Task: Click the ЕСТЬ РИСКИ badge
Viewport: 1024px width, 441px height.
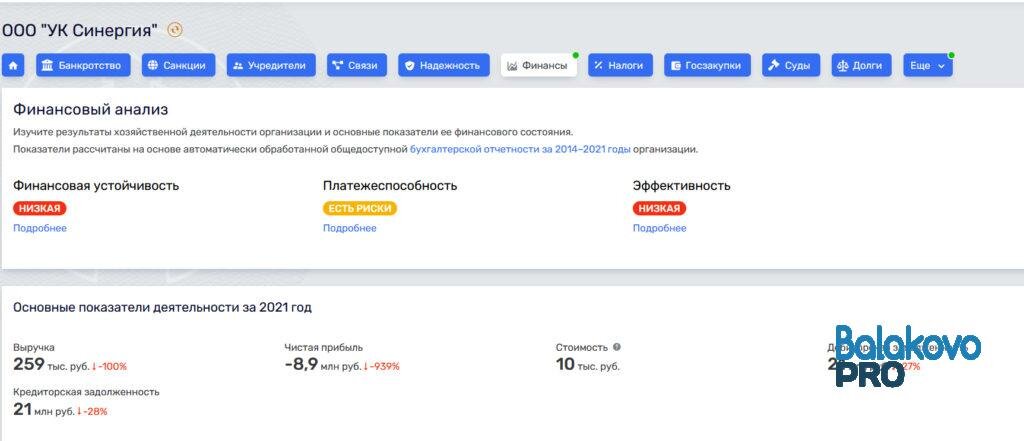Action: point(360,208)
